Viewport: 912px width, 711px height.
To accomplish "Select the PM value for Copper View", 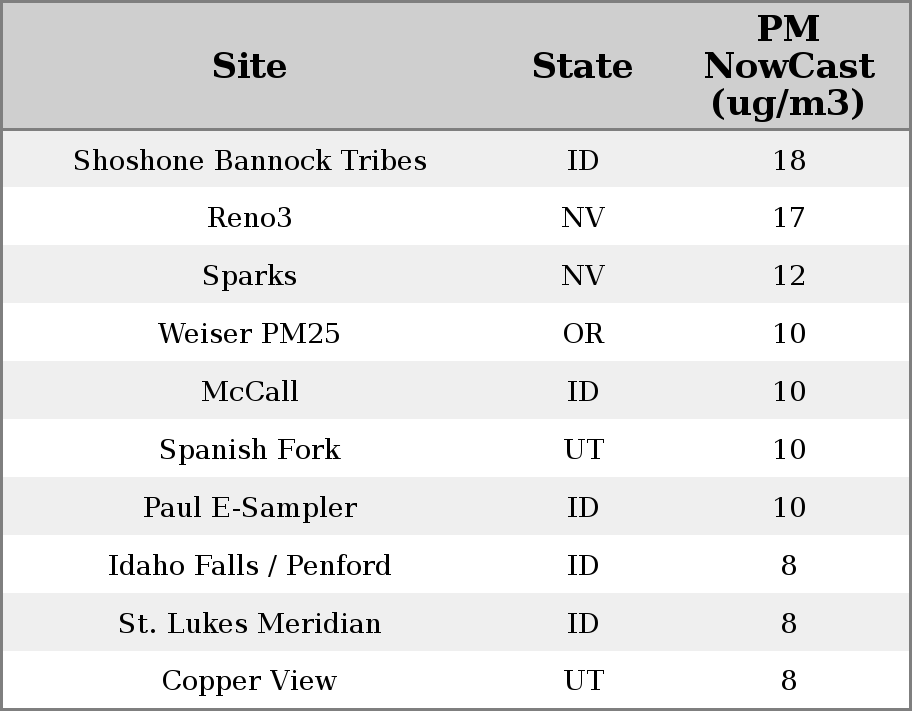I will point(788,681).
